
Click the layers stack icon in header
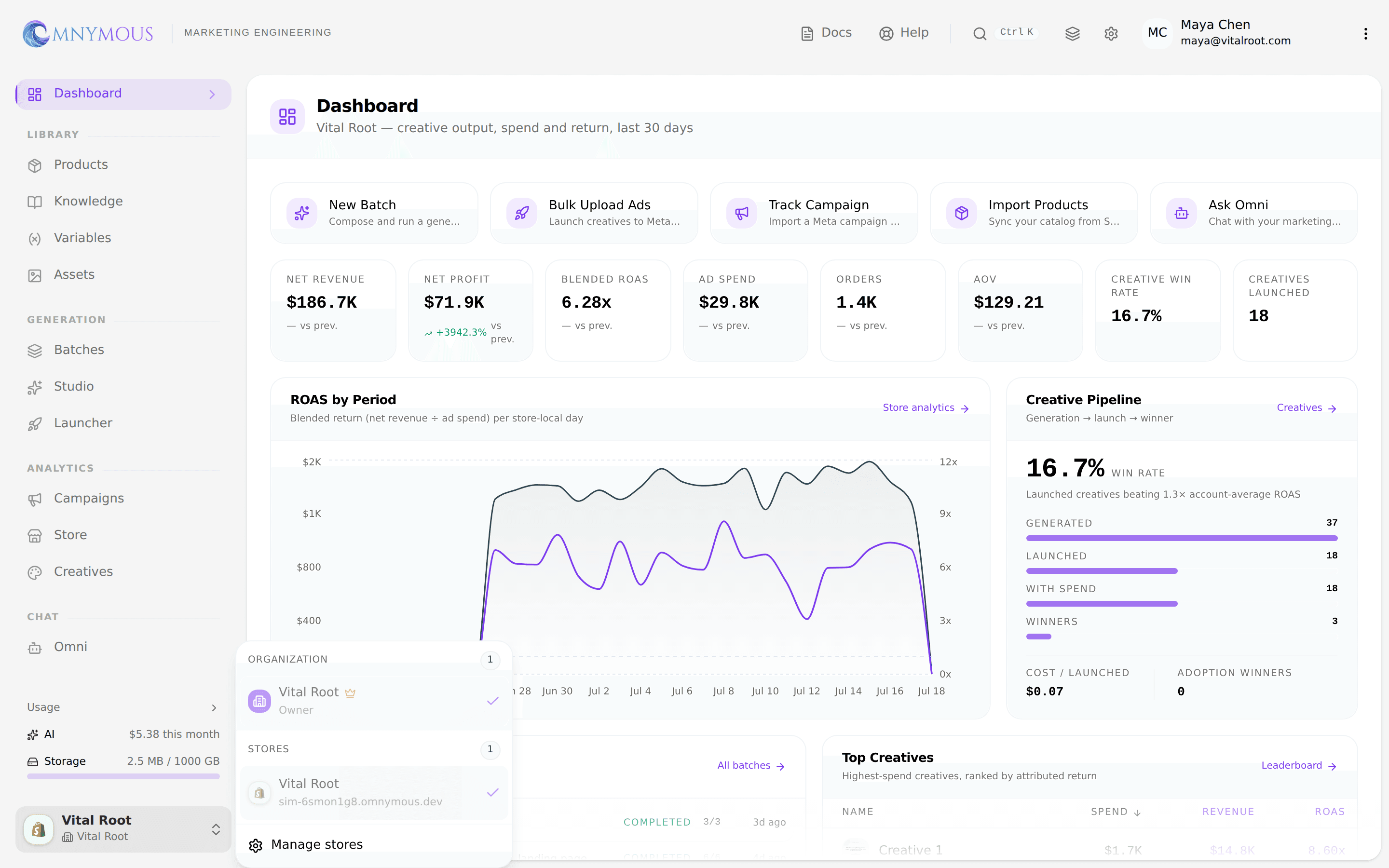1072,33
